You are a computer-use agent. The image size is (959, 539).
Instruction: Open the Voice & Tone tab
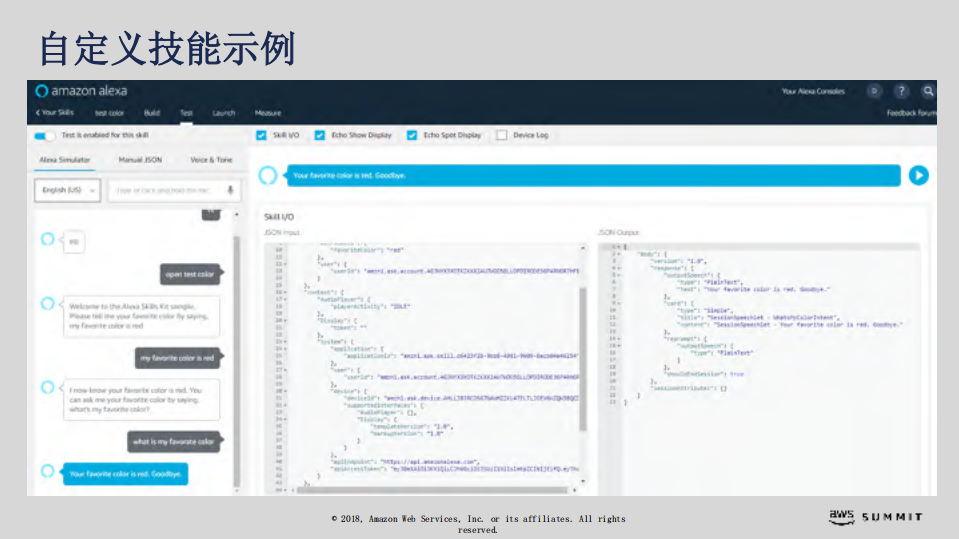tap(211, 160)
